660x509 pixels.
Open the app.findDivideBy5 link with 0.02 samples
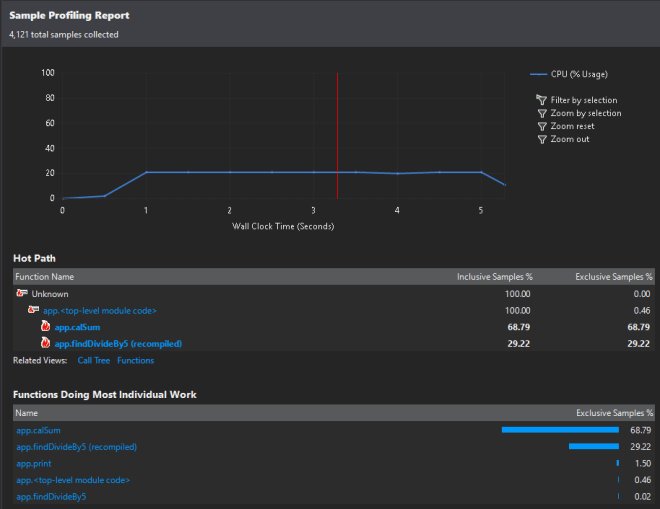pos(51,497)
